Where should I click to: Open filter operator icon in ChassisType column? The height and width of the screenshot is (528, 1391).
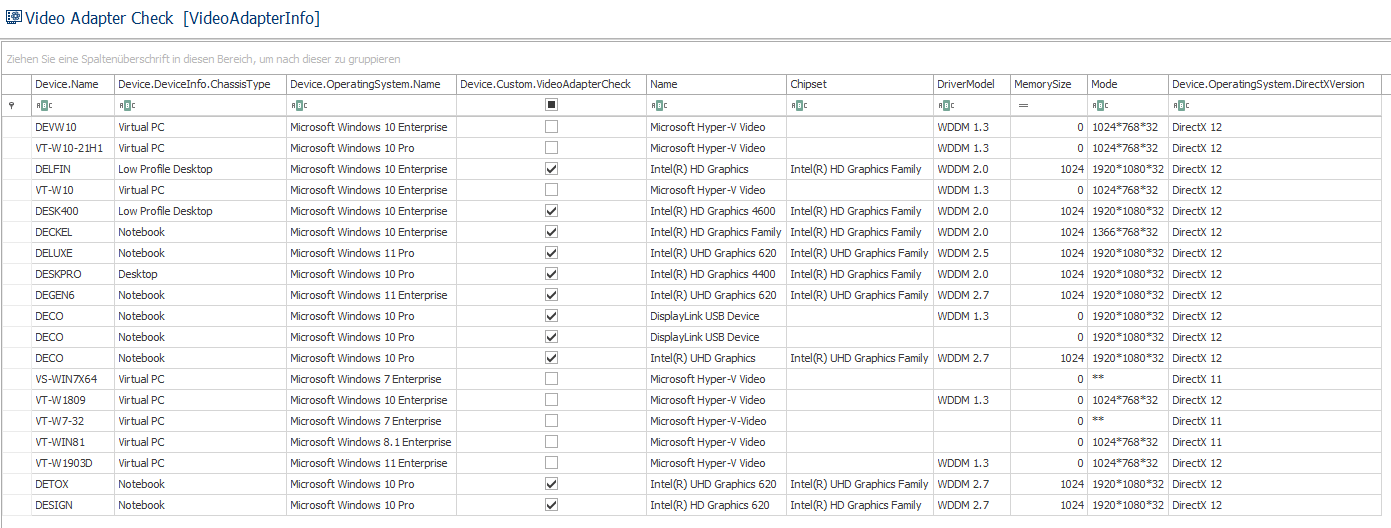[126, 105]
